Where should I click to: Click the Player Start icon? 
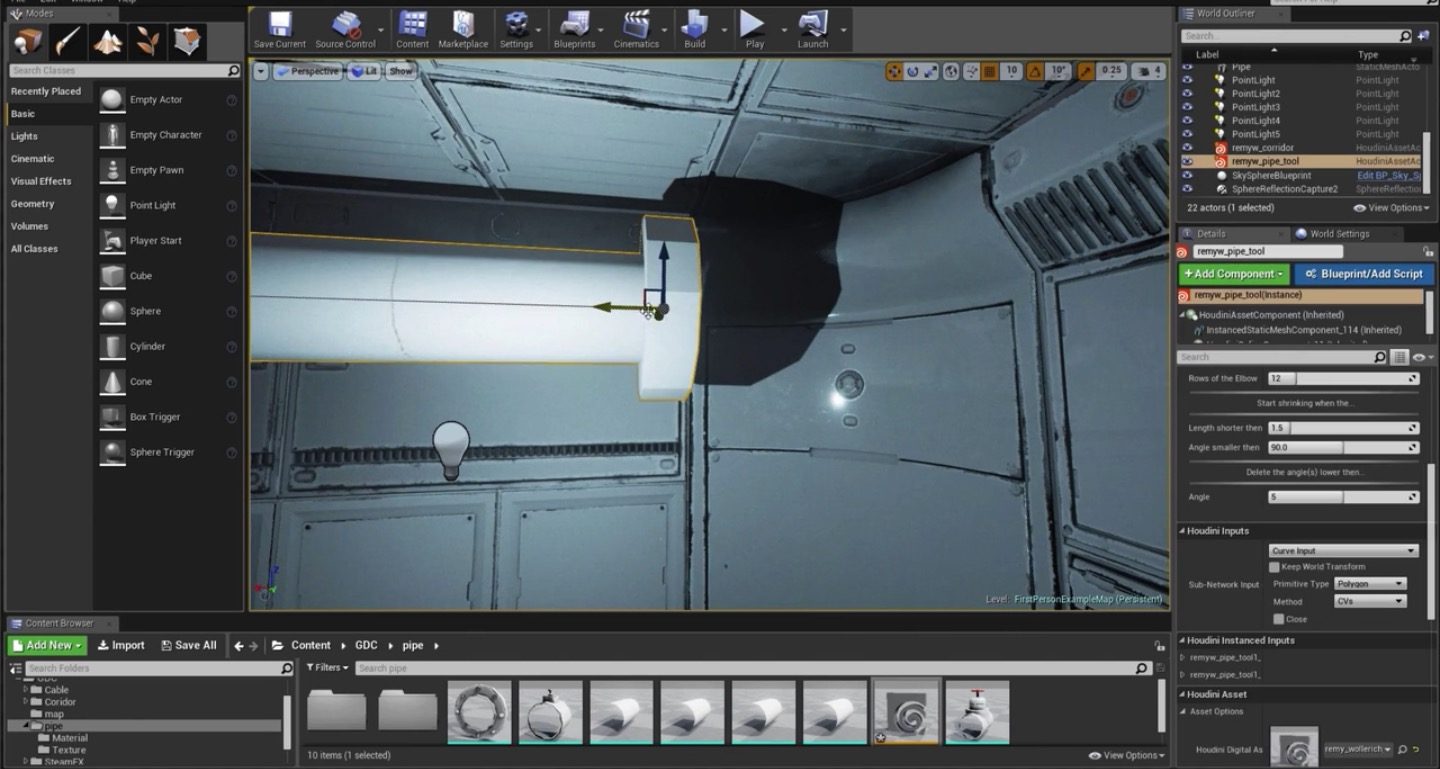tap(112, 240)
